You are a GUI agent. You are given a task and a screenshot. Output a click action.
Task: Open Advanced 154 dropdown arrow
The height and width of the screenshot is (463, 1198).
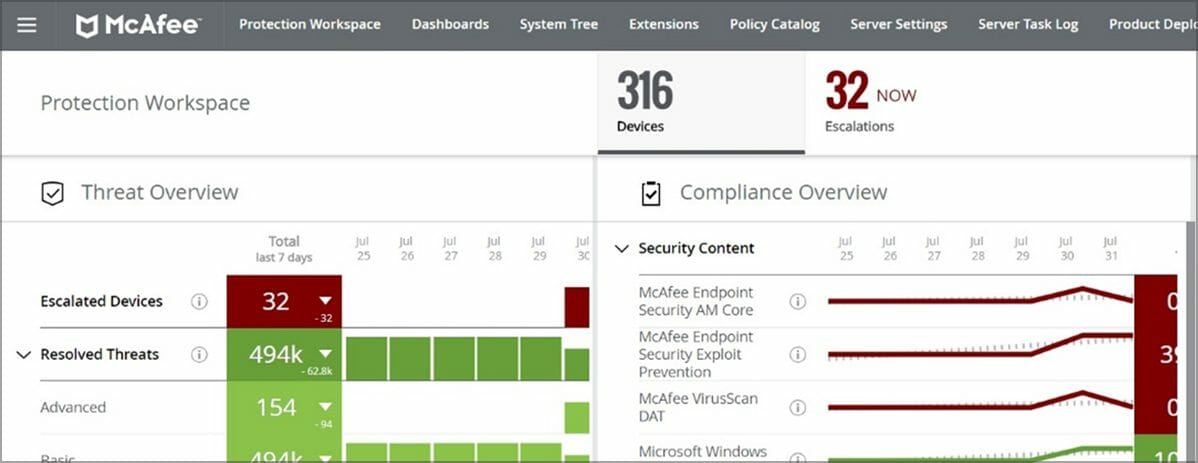coord(326,407)
